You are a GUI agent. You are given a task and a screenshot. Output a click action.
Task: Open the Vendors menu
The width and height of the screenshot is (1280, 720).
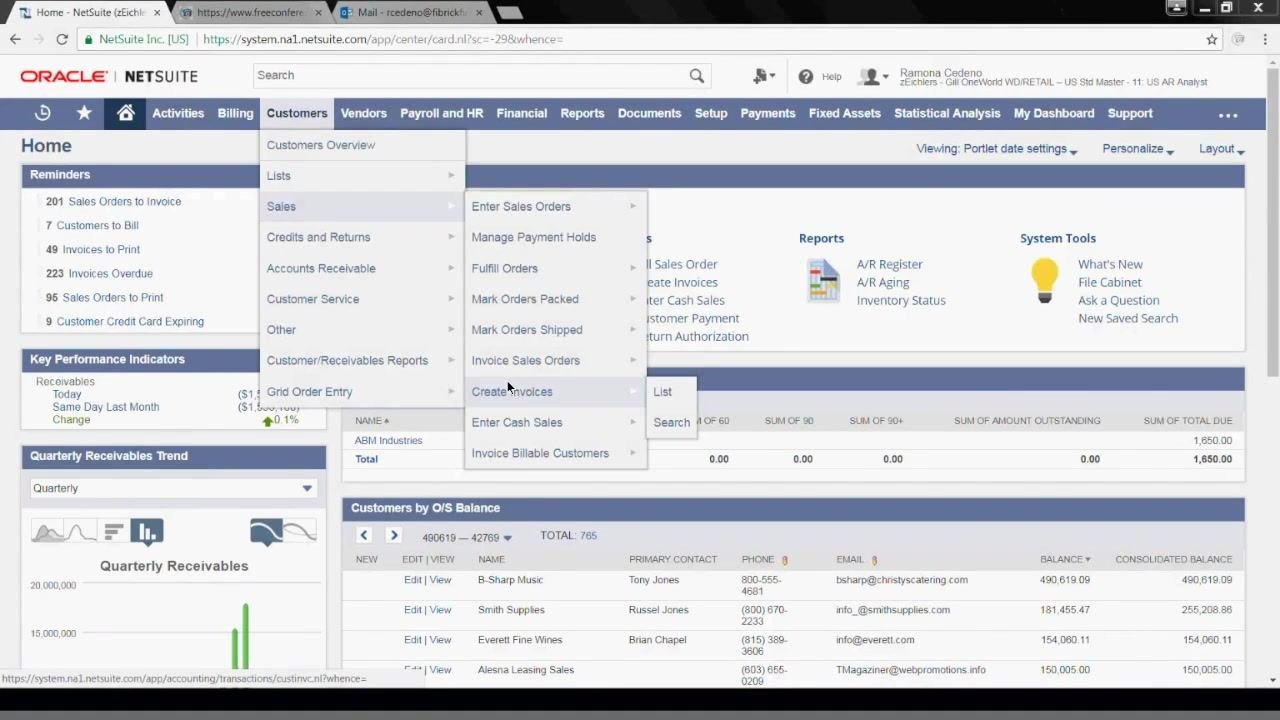click(x=363, y=113)
